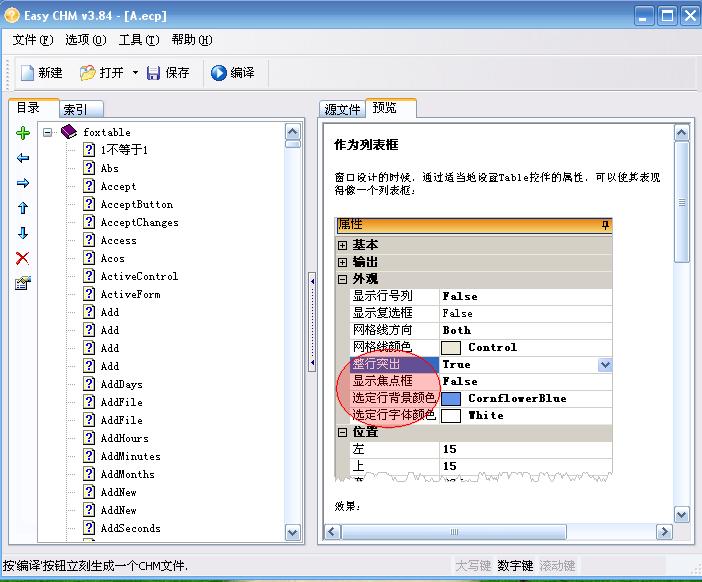Screen dimensions: 702x582
Task: Click the 编译 compile button
Action: [x=233, y=73]
